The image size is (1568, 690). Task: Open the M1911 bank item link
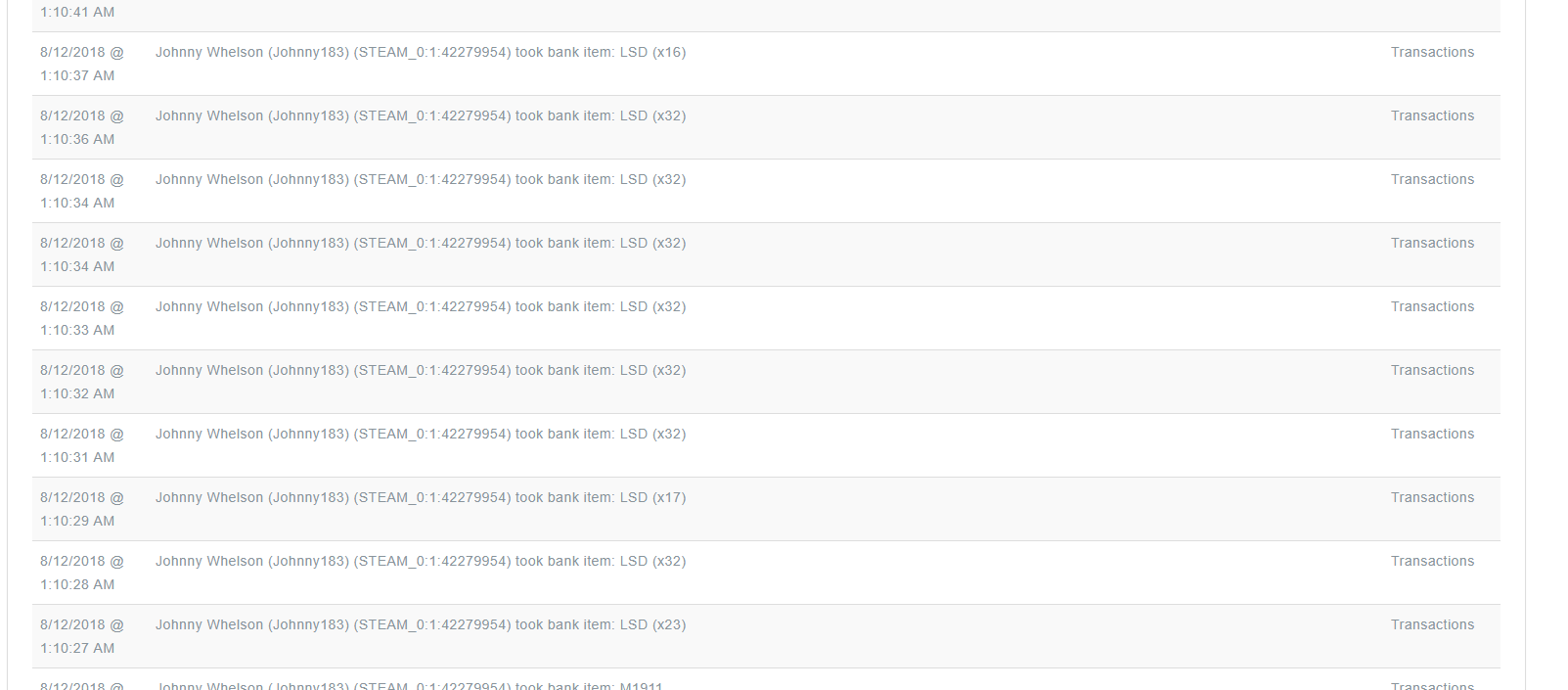[x=642, y=685]
